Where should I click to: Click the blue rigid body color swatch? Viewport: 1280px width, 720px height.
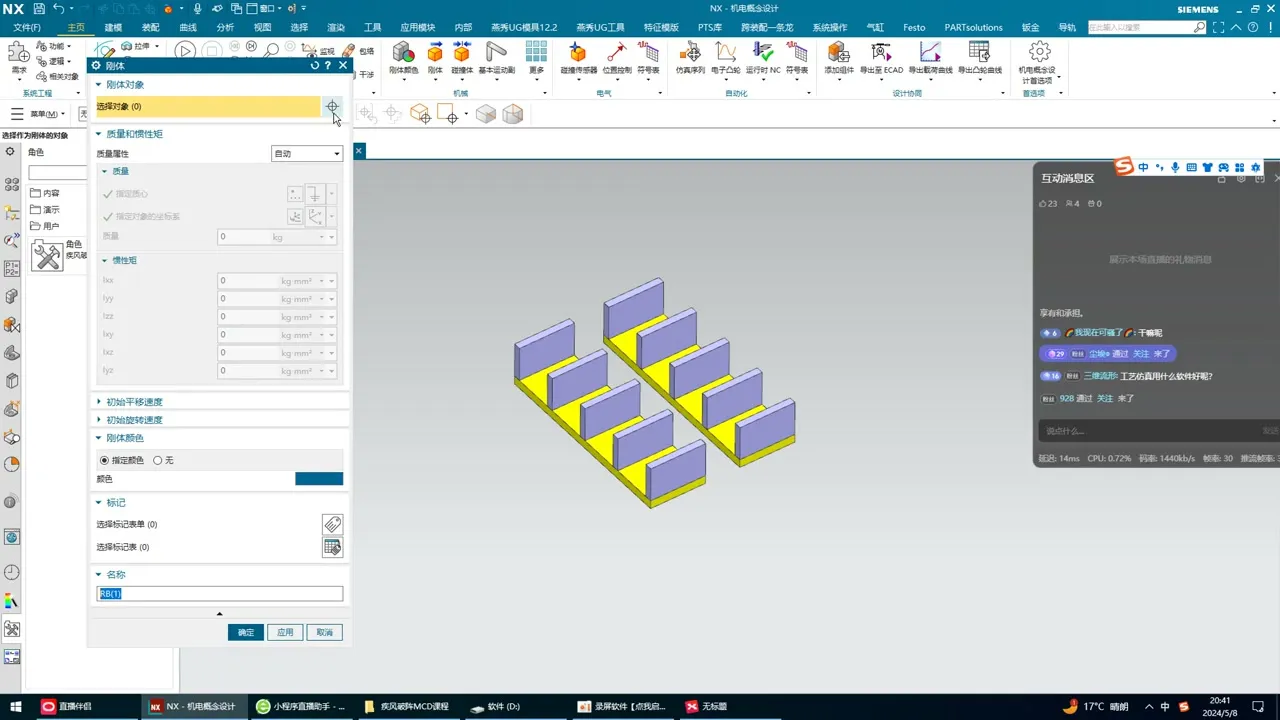(x=319, y=479)
